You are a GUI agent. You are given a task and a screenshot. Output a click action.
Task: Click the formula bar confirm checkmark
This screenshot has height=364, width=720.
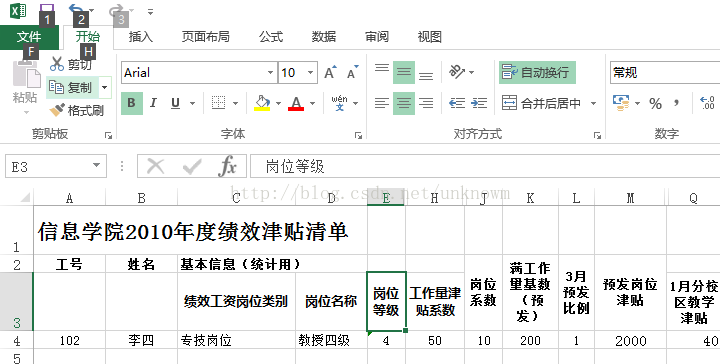(x=191, y=166)
